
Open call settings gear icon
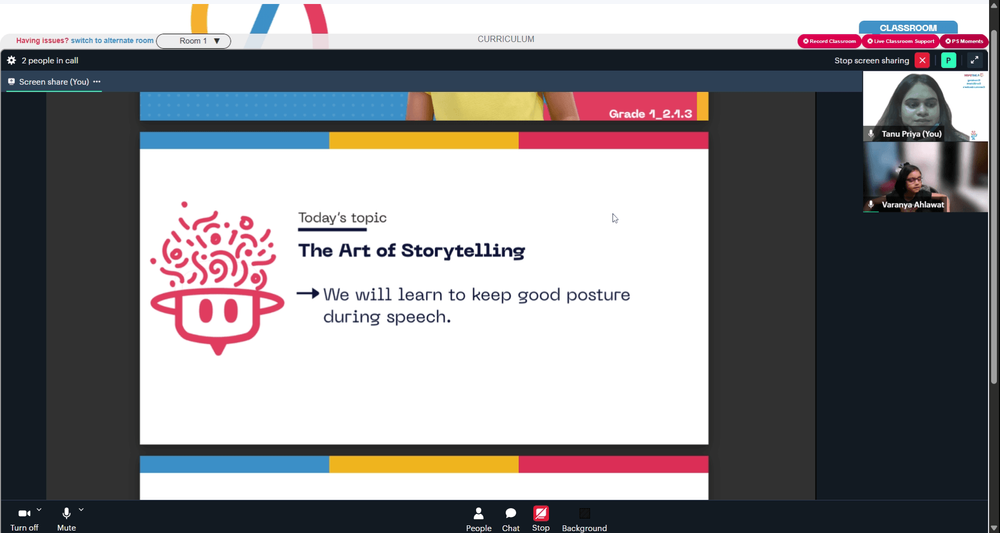click(11, 61)
